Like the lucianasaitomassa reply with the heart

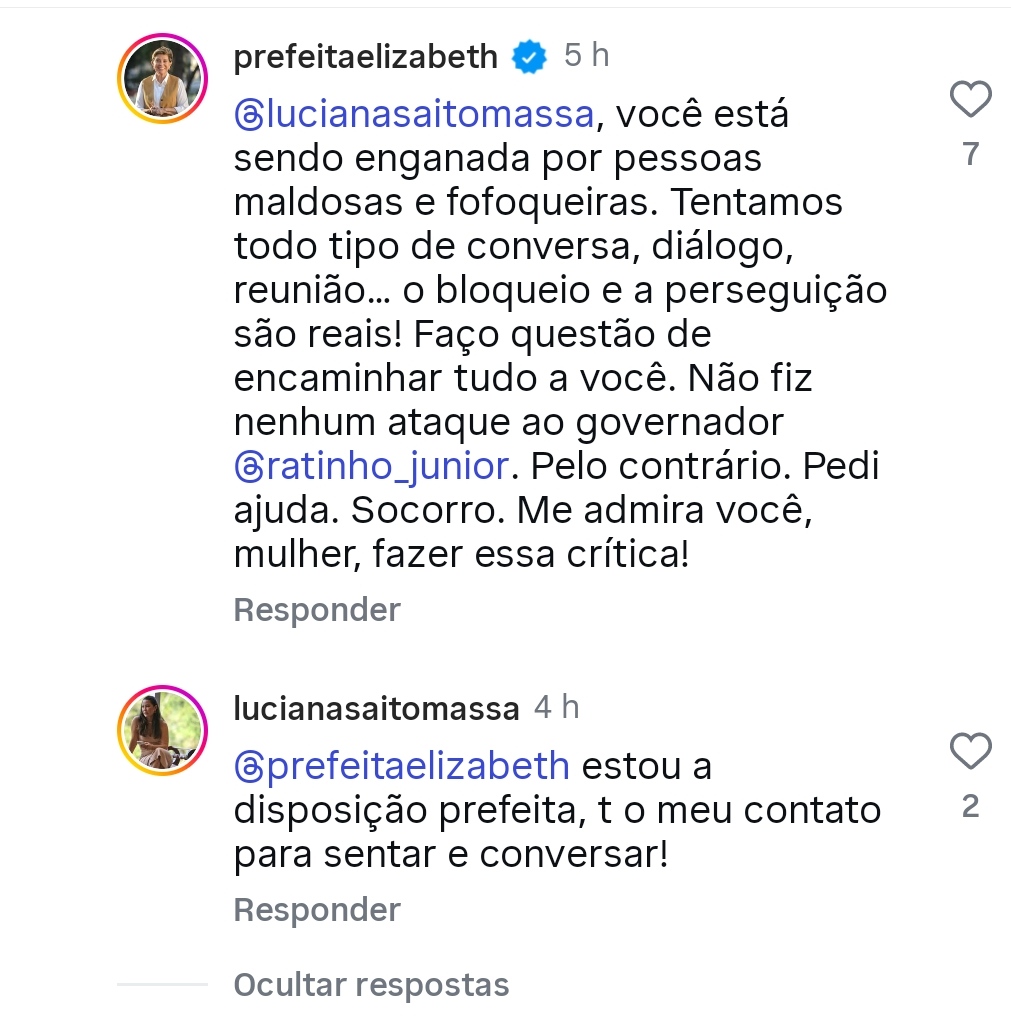(969, 751)
